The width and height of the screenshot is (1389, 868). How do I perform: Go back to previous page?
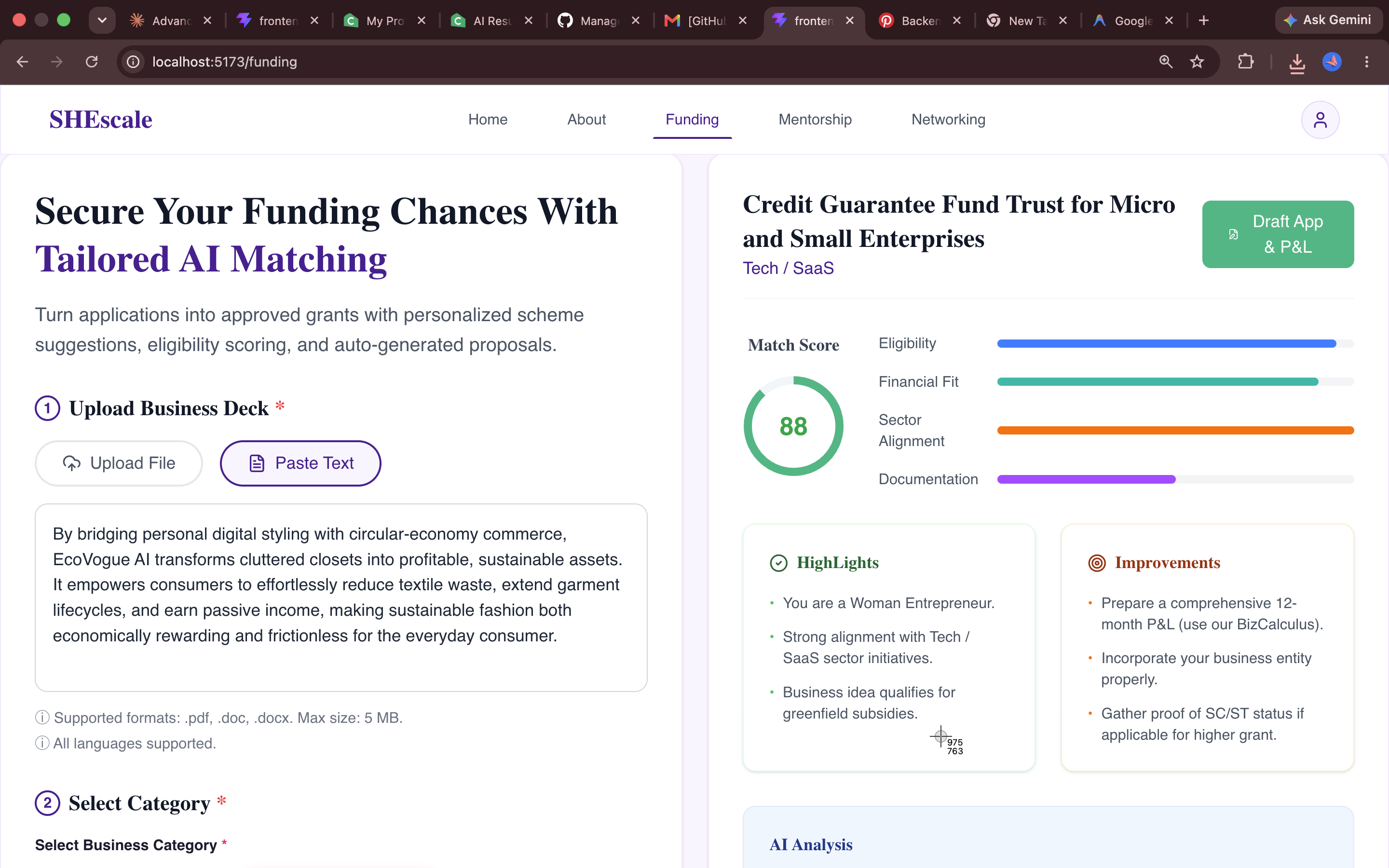click(22, 61)
